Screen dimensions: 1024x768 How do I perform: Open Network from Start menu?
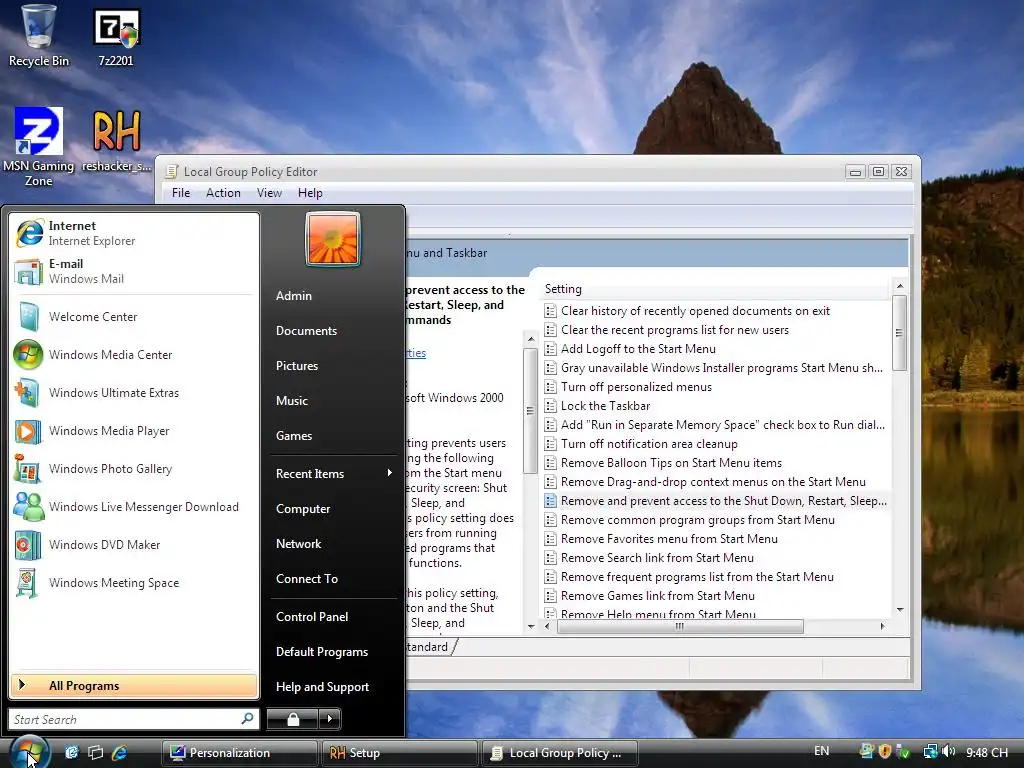(298, 544)
